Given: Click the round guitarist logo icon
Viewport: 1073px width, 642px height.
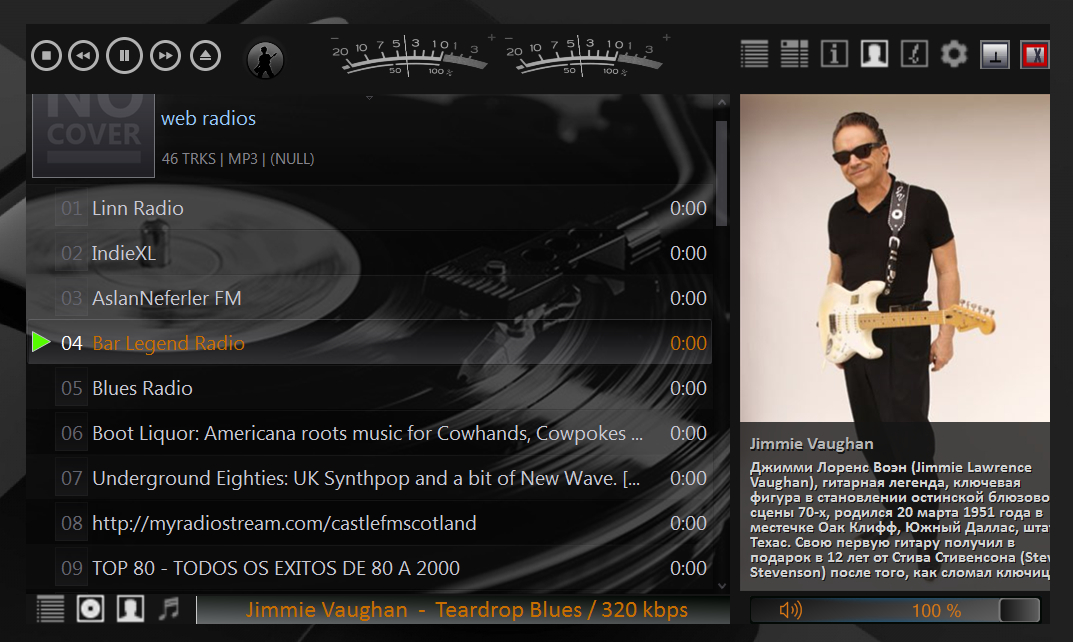Looking at the screenshot, I should coord(266,60).
